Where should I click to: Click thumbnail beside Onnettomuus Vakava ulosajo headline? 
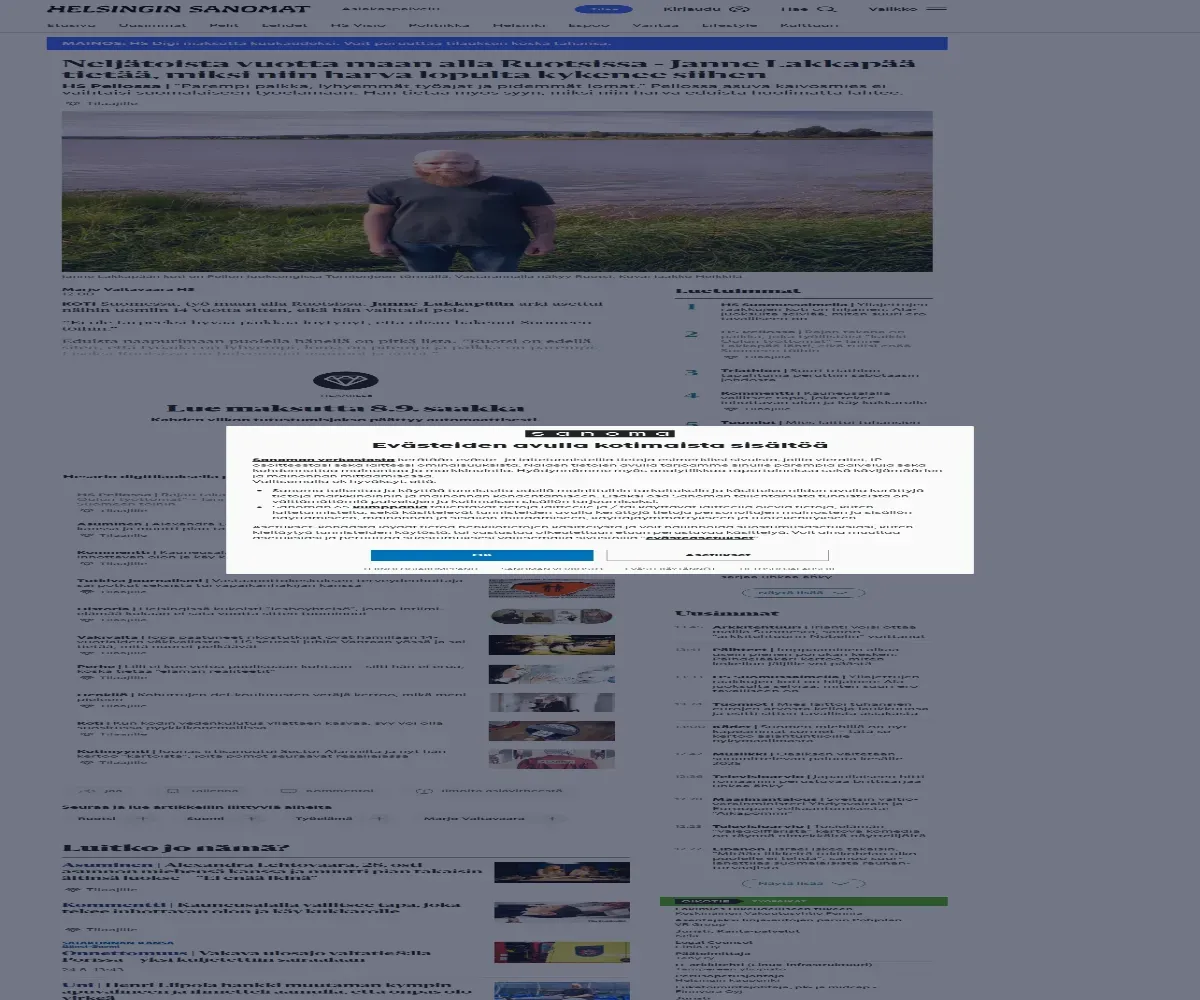[562, 952]
